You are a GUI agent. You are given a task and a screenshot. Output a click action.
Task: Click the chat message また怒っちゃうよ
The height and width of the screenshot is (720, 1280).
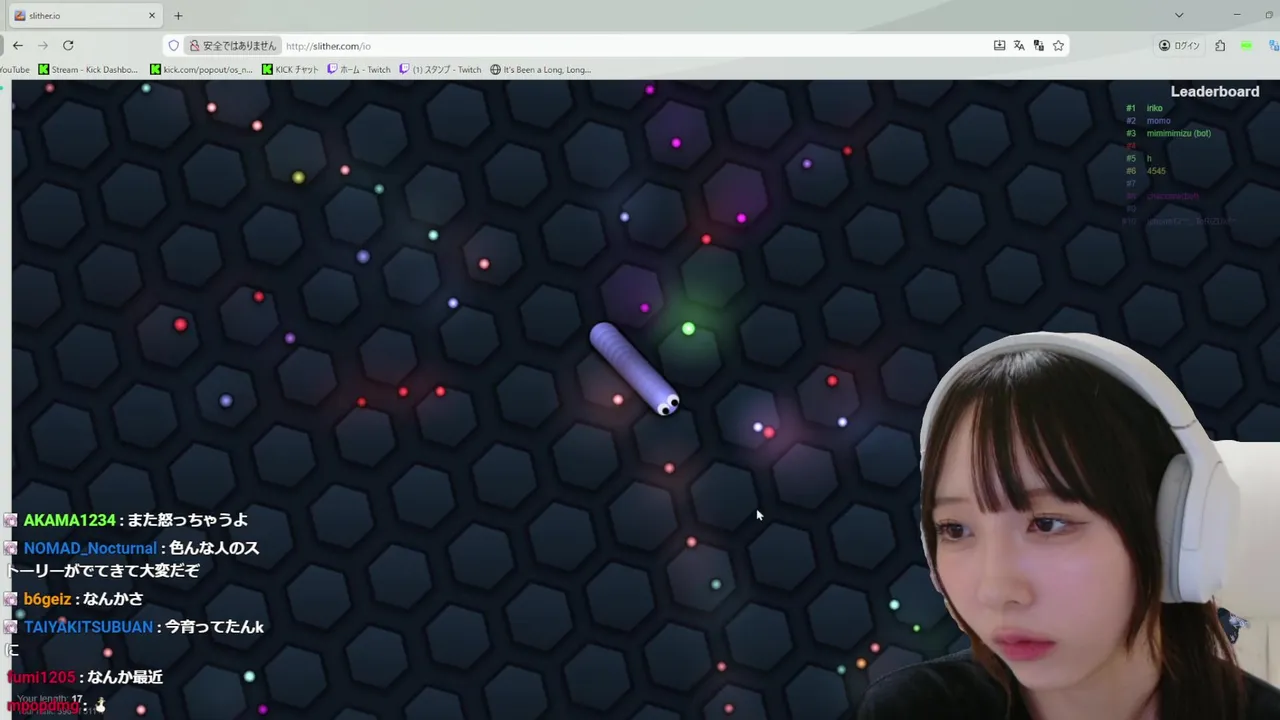[x=187, y=520]
